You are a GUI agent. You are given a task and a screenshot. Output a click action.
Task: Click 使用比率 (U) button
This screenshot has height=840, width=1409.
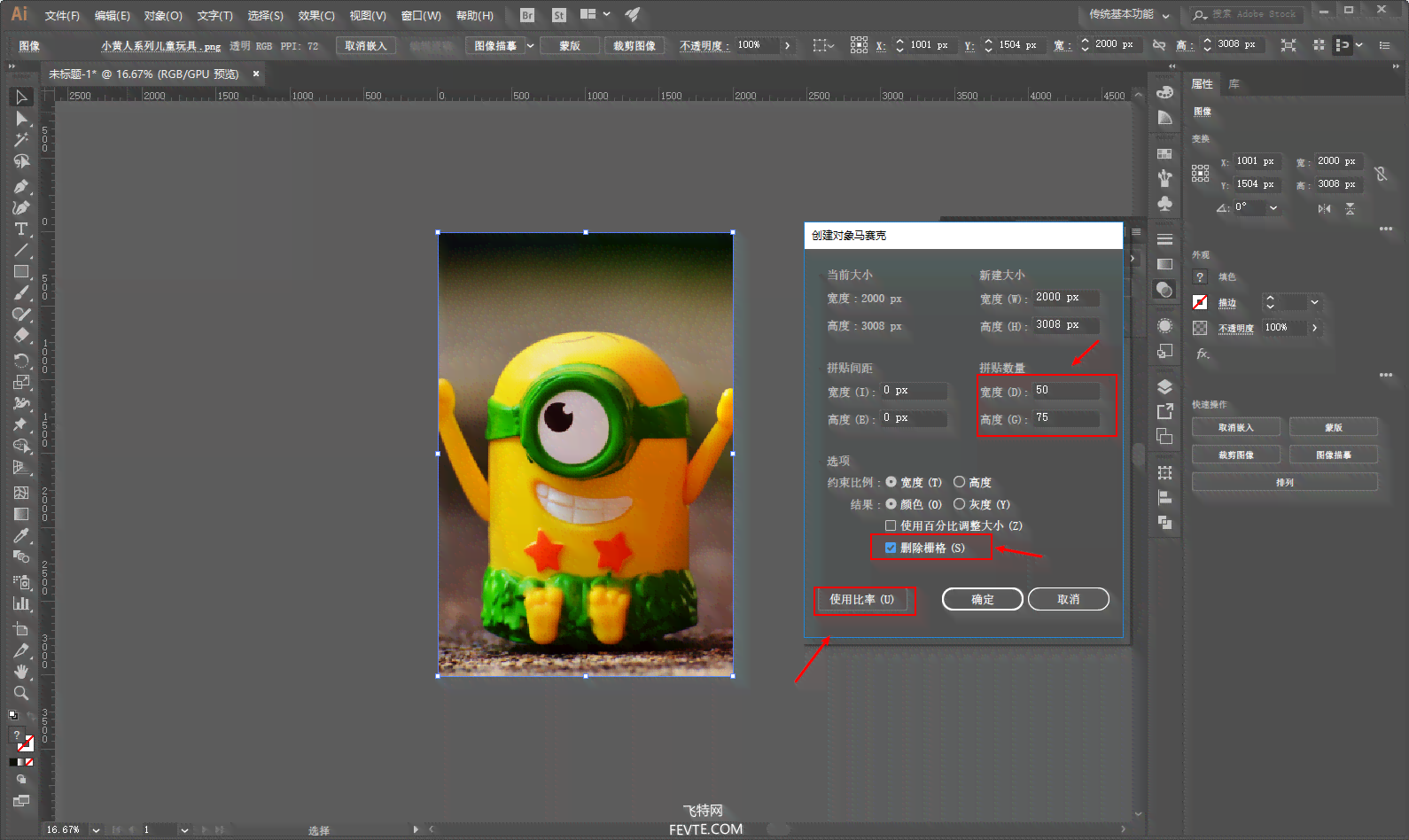tap(862, 600)
